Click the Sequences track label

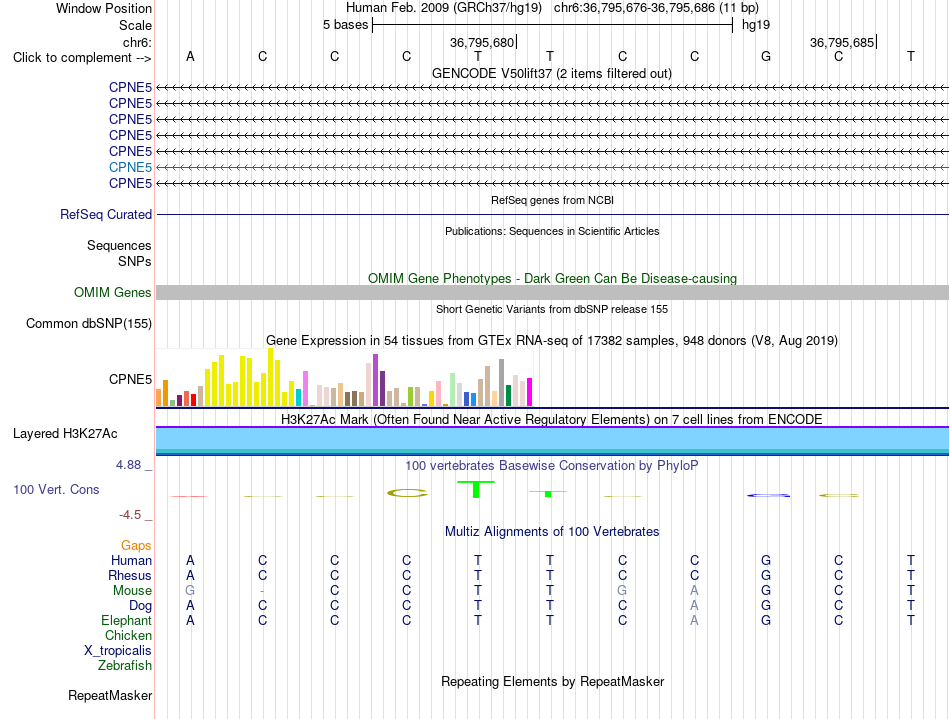pyautogui.click(x=119, y=245)
